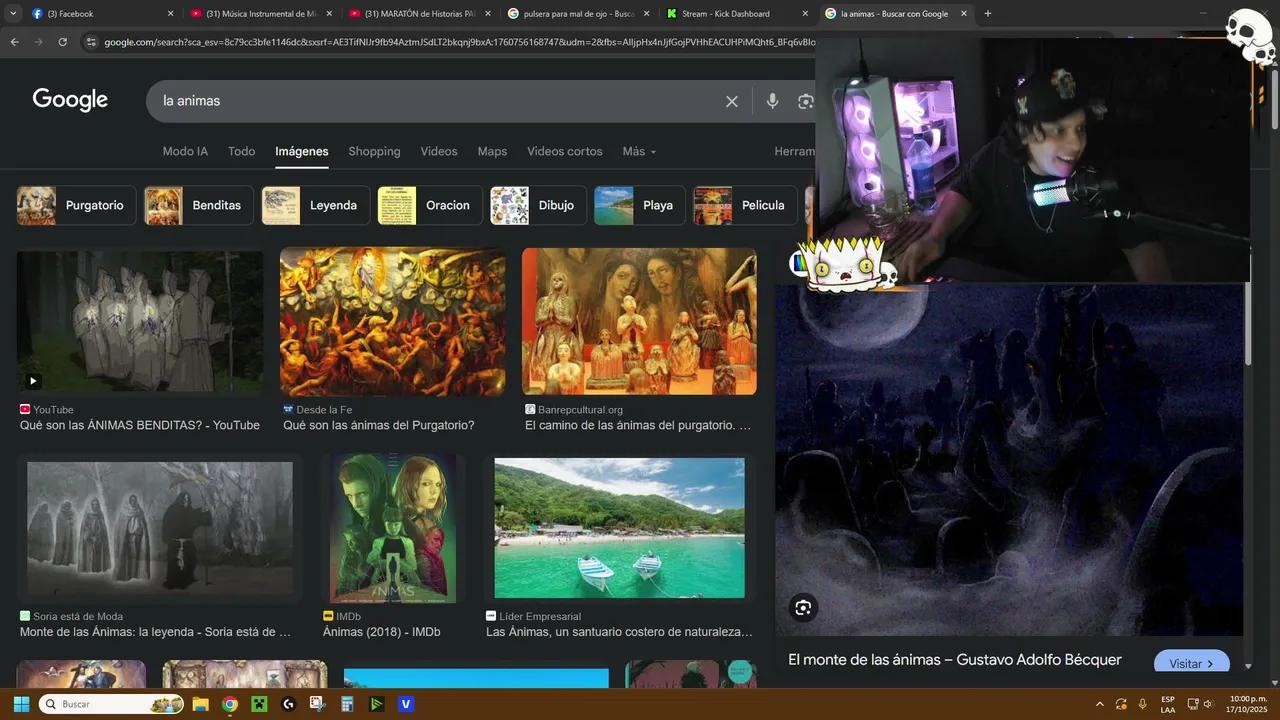Select the Purgatorio filter chip

(x=76, y=205)
